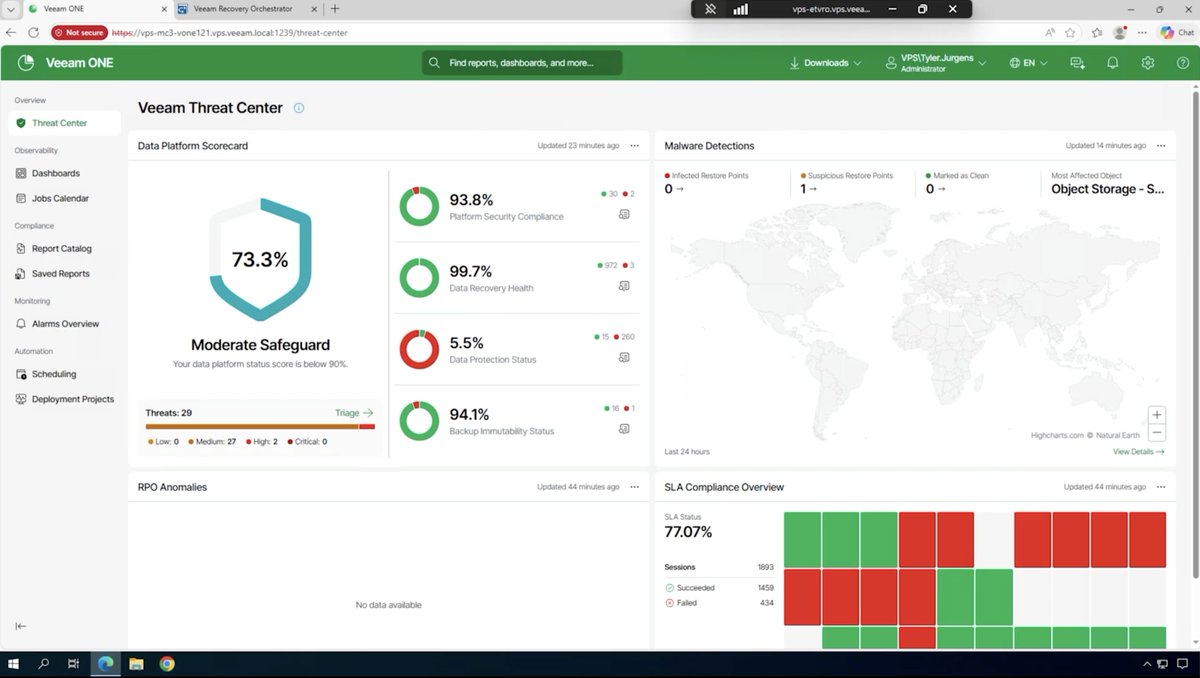
Task: Click the Veeam ONE logo
Action: tap(66, 62)
